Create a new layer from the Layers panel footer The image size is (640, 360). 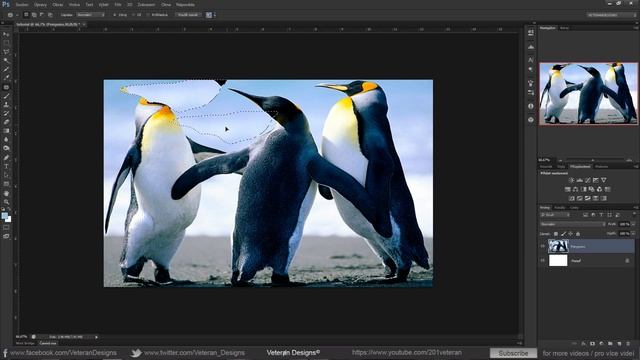coord(619,344)
